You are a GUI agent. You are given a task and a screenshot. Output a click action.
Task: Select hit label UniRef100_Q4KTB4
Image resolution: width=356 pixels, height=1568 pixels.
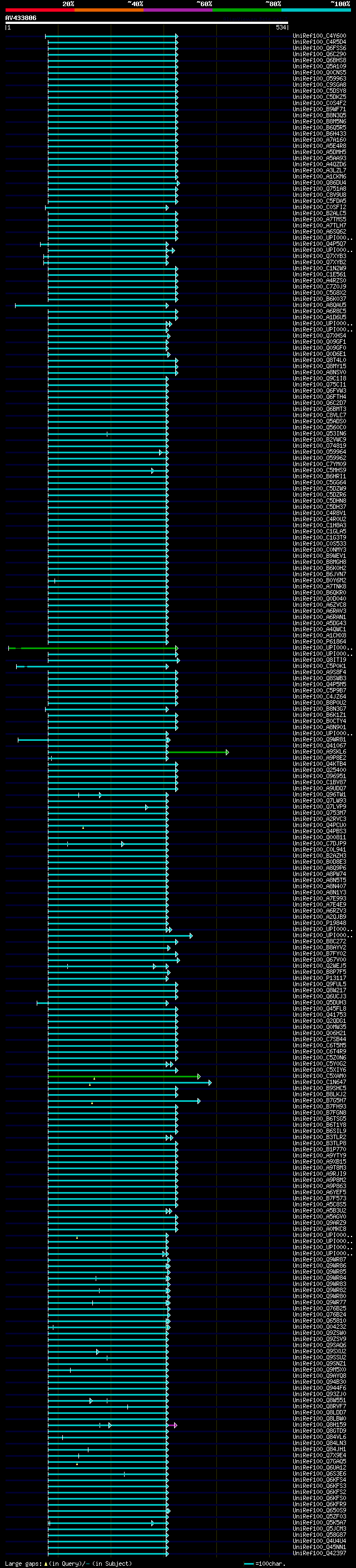[319, 764]
